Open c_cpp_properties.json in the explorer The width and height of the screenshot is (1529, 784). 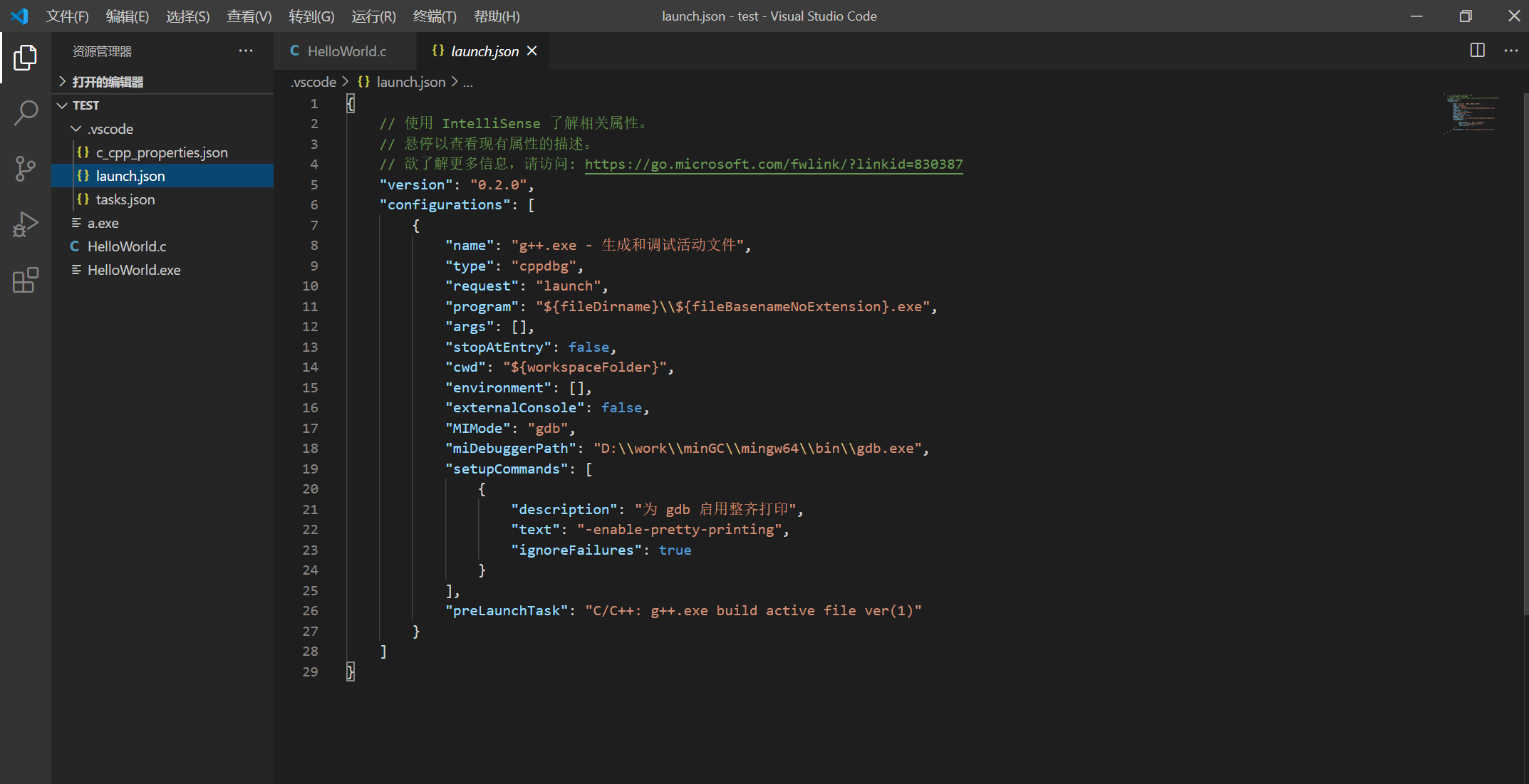coord(162,152)
